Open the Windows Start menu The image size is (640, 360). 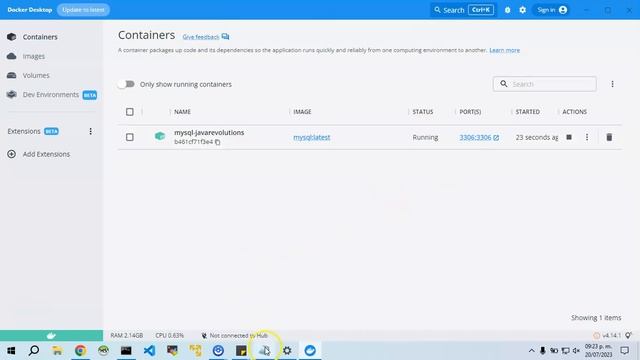[11, 351]
